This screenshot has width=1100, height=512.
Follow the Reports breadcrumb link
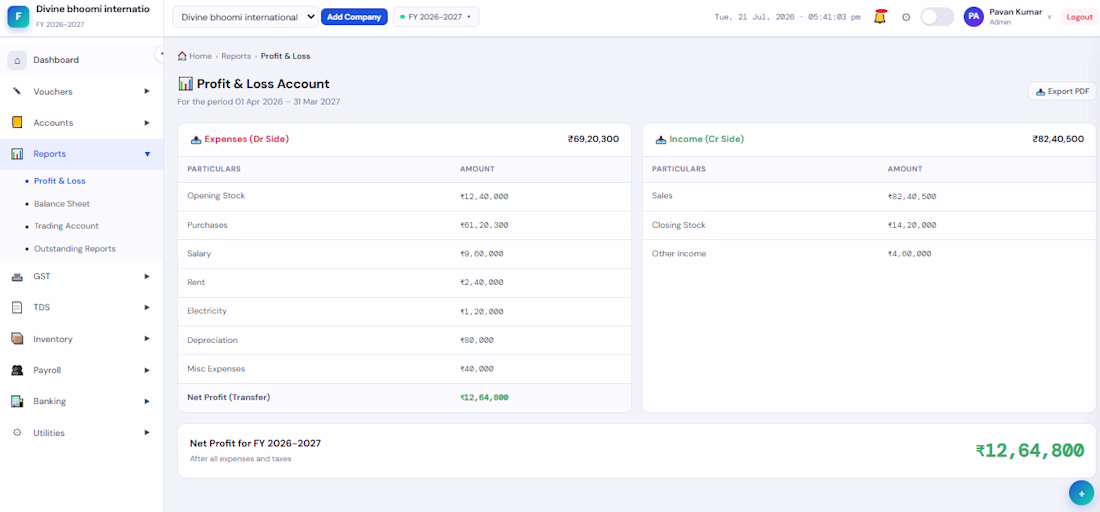236,55
